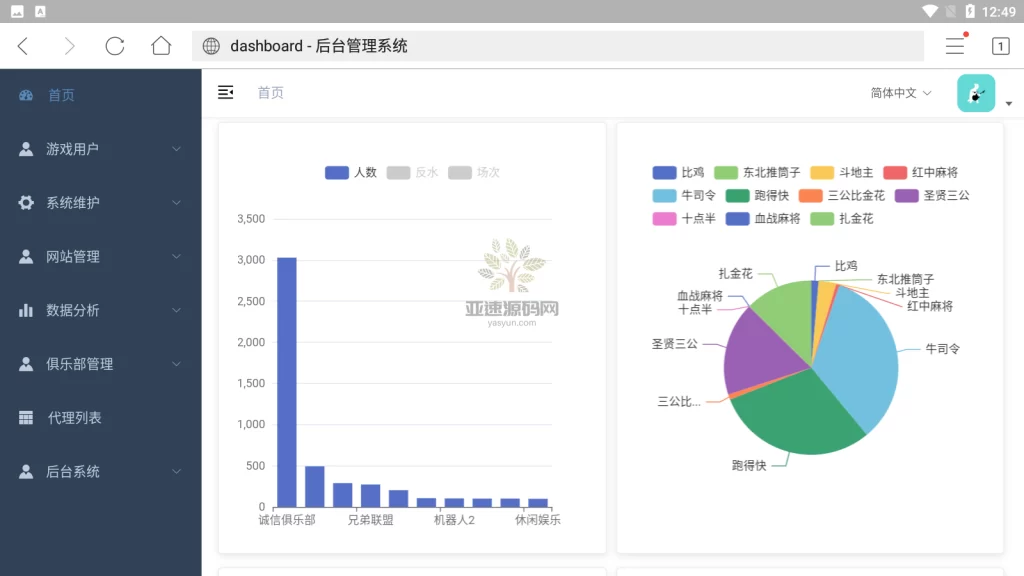
Task: Click the 首页 breadcrumb tab at top
Action: click(x=270, y=92)
